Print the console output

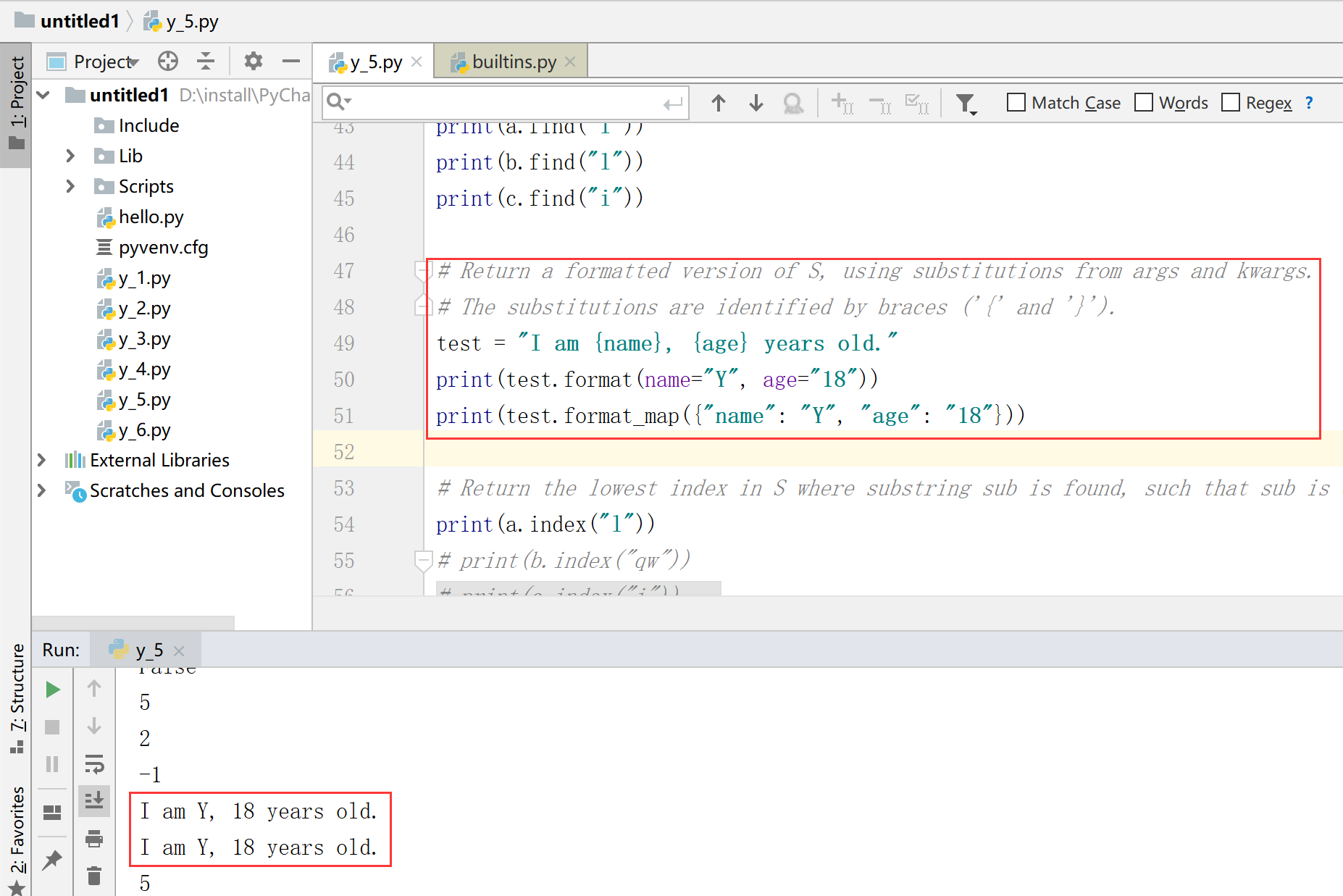click(94, 839)
